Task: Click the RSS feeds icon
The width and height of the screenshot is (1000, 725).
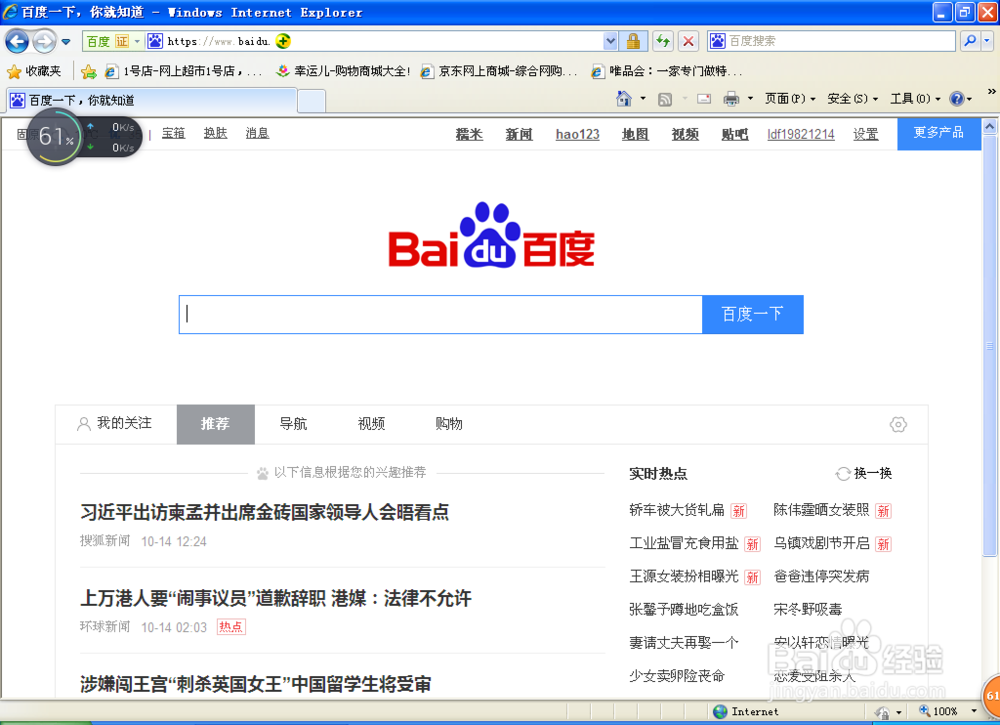Action: click(665, 99)
